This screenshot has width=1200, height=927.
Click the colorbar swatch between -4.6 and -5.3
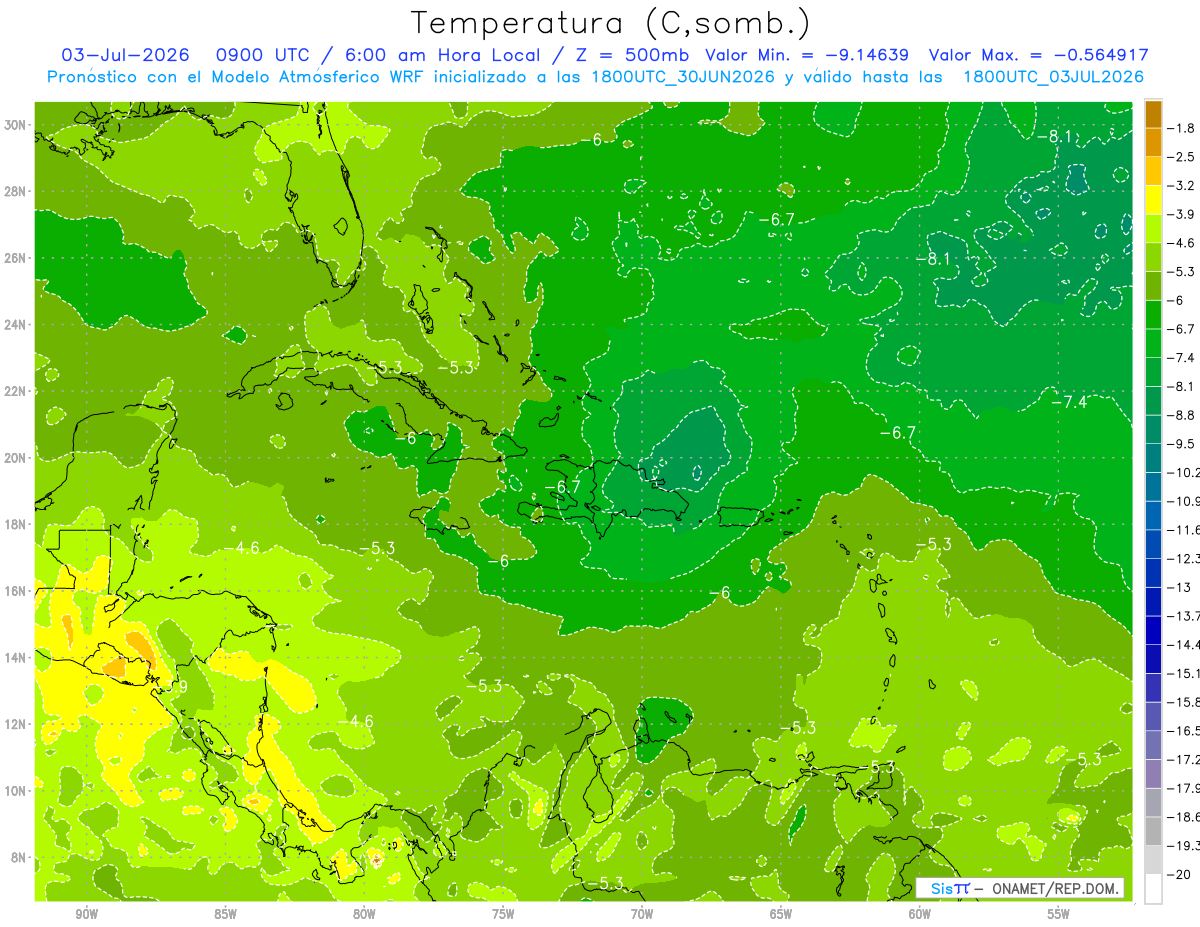(x=1153, y=257)
